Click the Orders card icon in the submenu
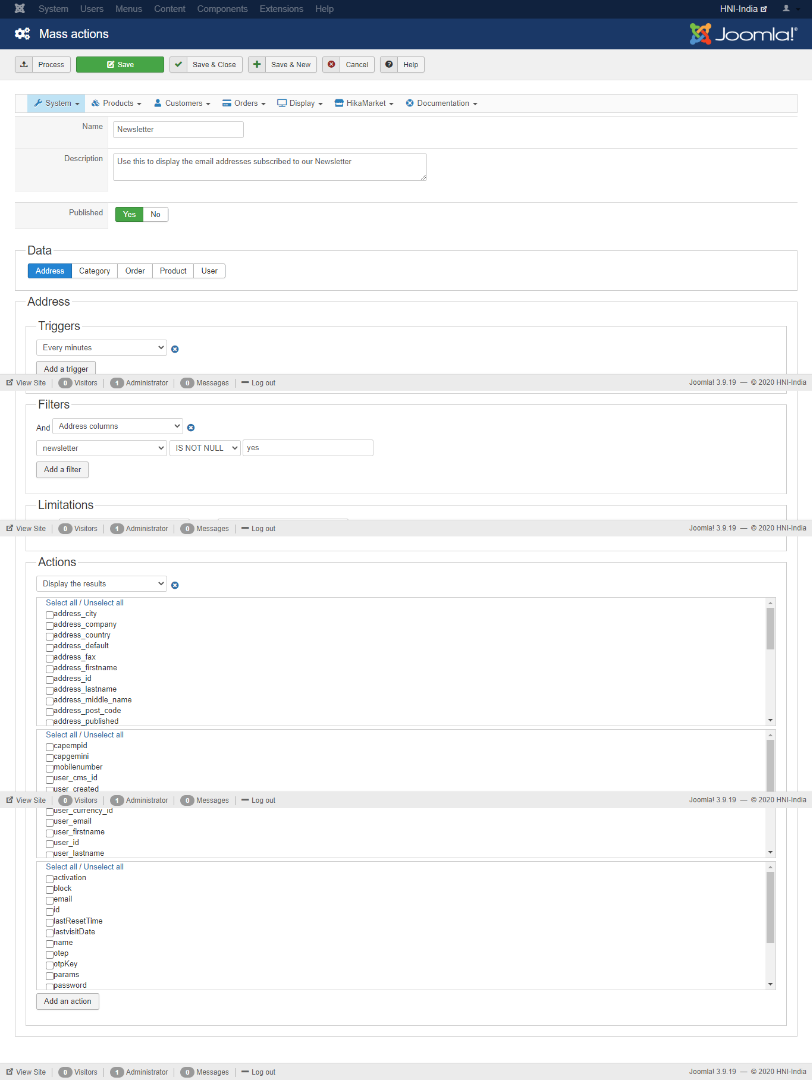 pyautogui.click(x=227, y=103)
